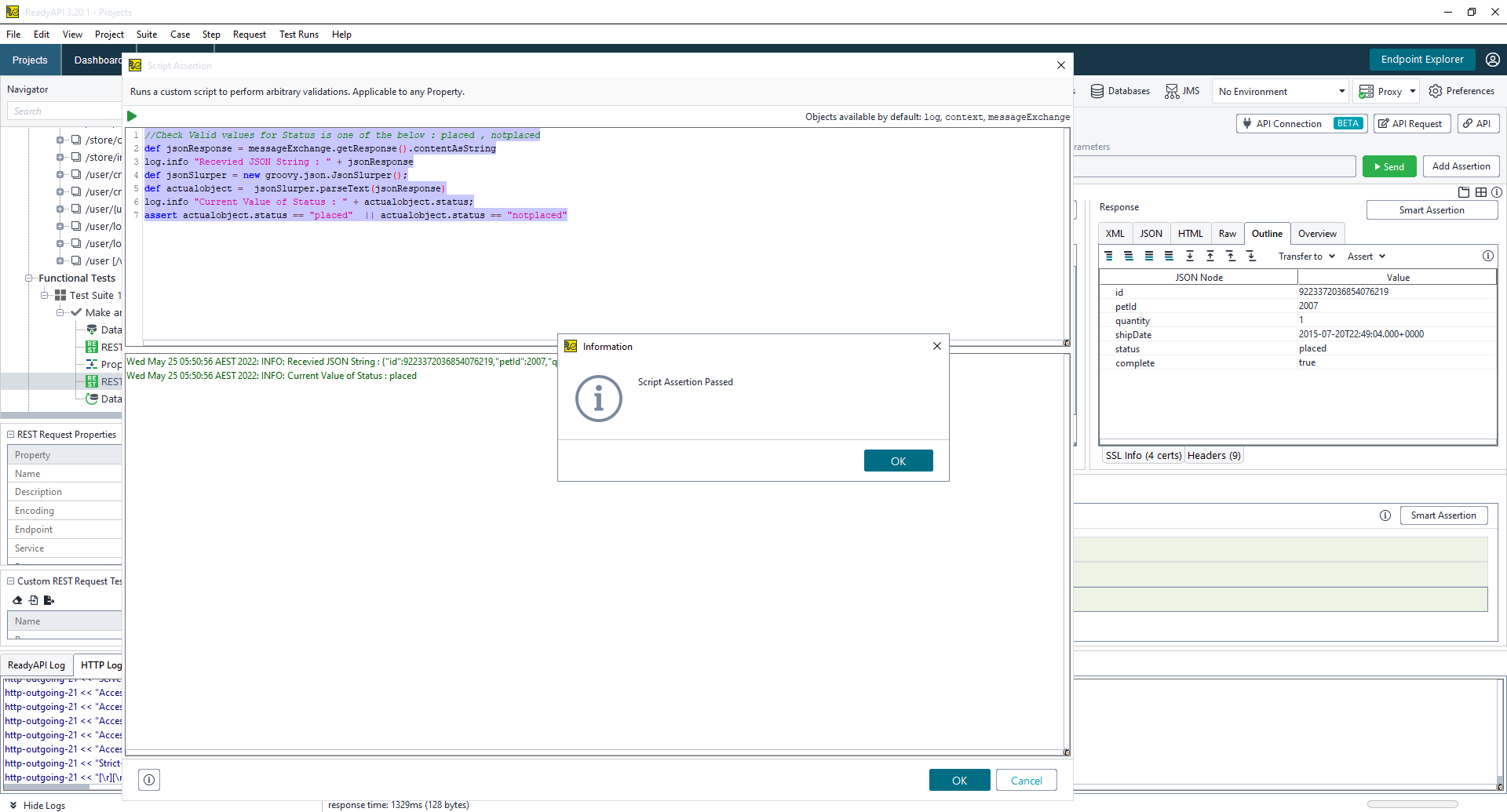Click OK in the Information popup

click(898, 461)
